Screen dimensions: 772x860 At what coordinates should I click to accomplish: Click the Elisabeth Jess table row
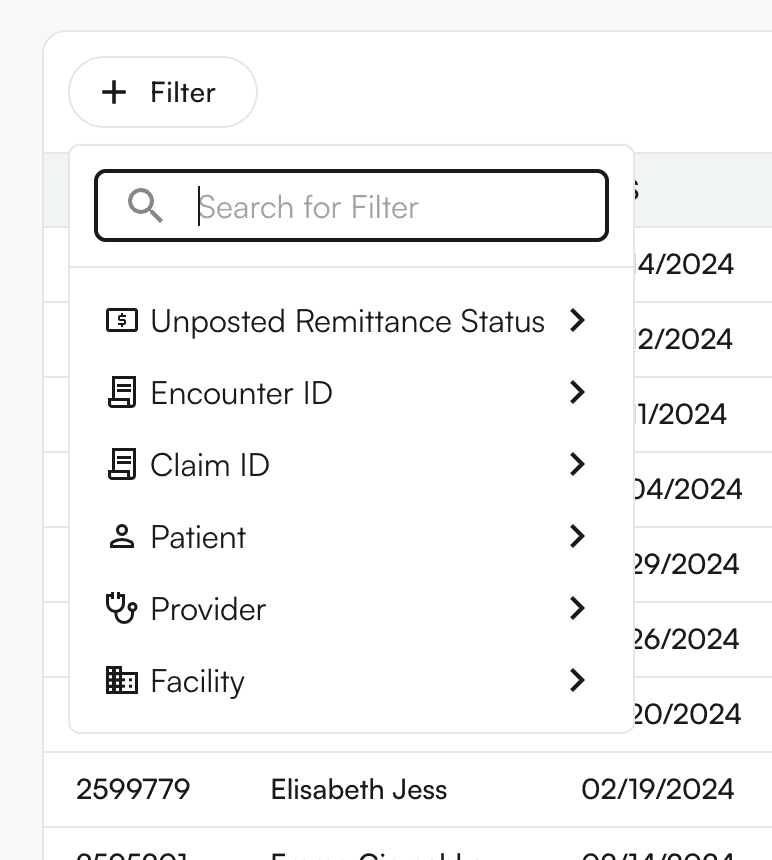click(x=359, y=789)
